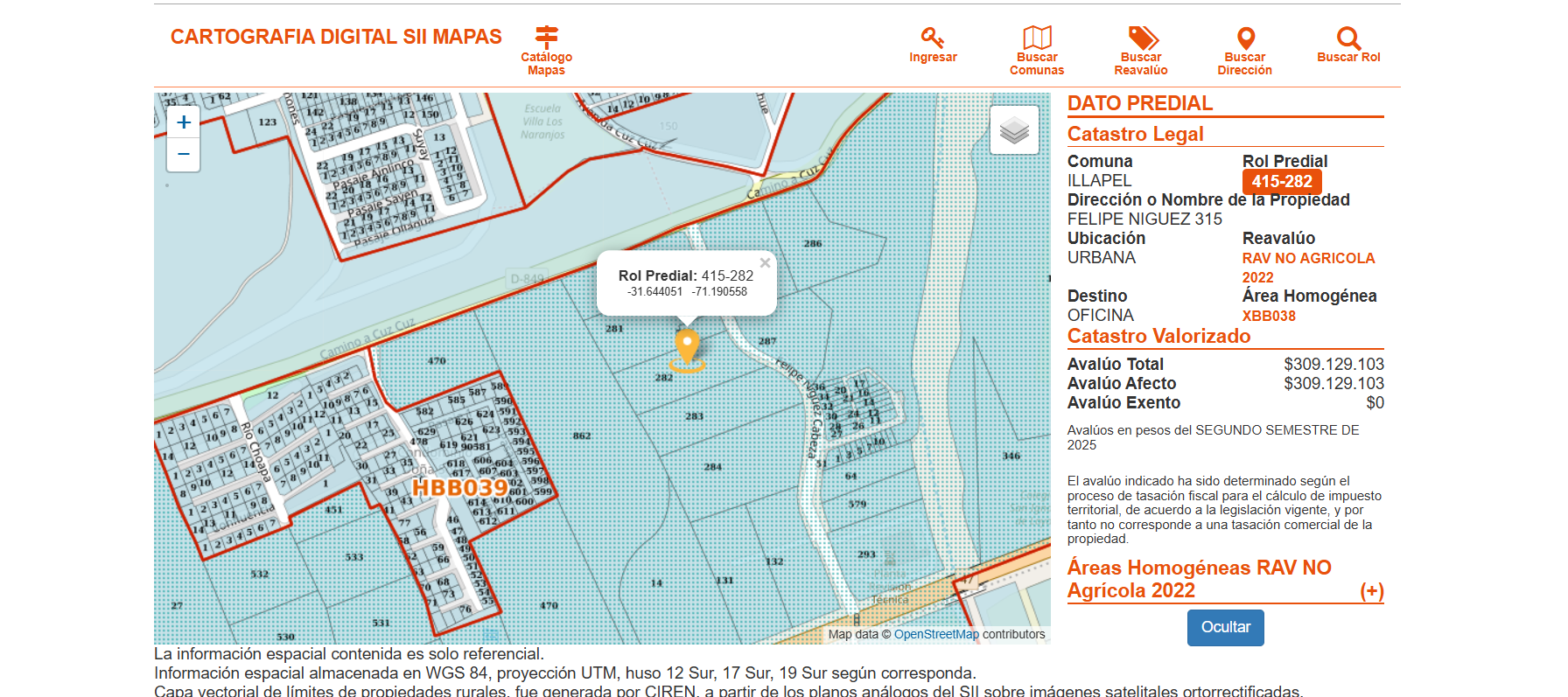Click the ubicación value URBANA
The image size is (1568, 697).
pos(1101,257)
